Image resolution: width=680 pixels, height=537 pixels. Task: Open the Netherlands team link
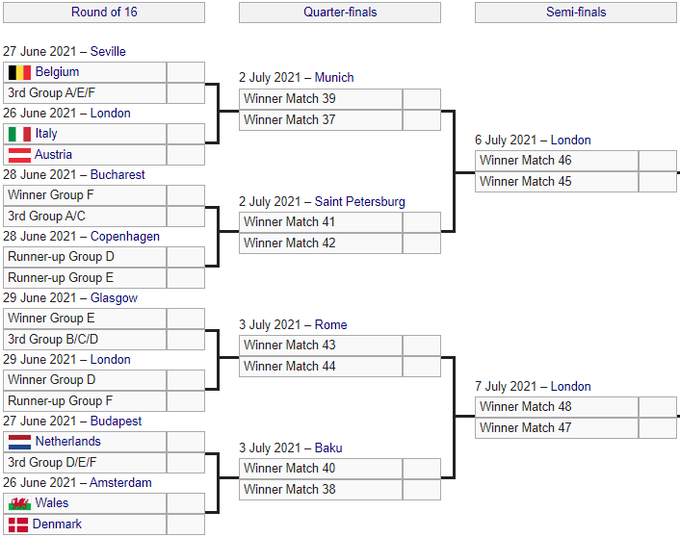[68, 441]
